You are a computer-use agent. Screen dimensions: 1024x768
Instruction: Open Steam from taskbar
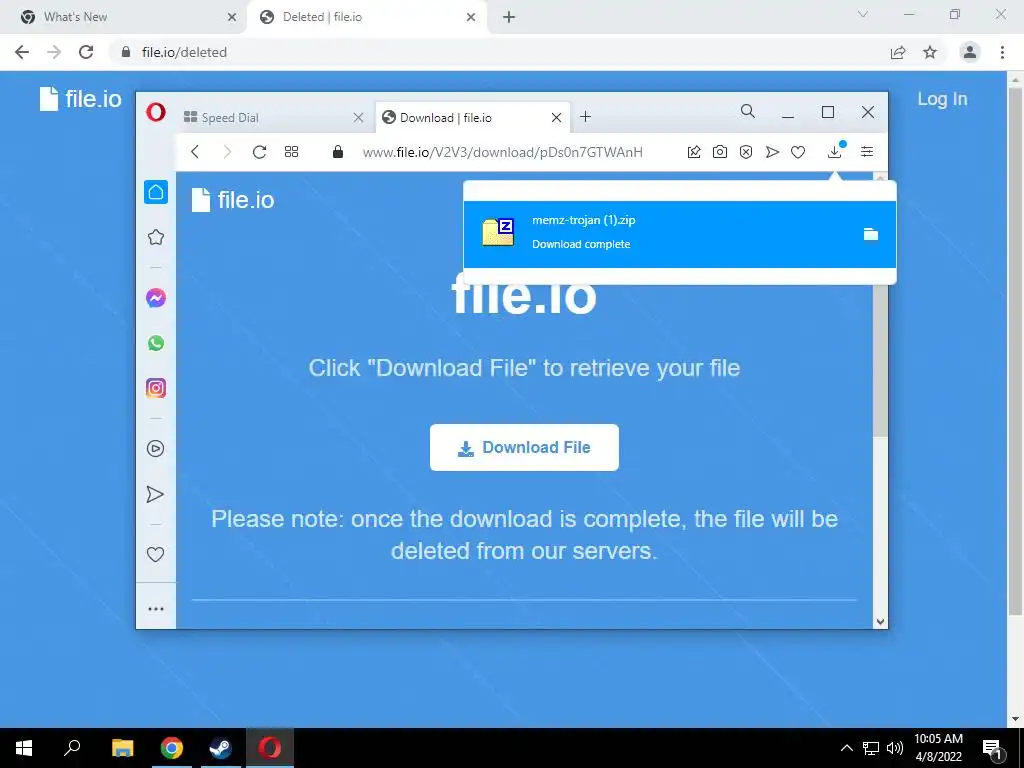point(220,748)
